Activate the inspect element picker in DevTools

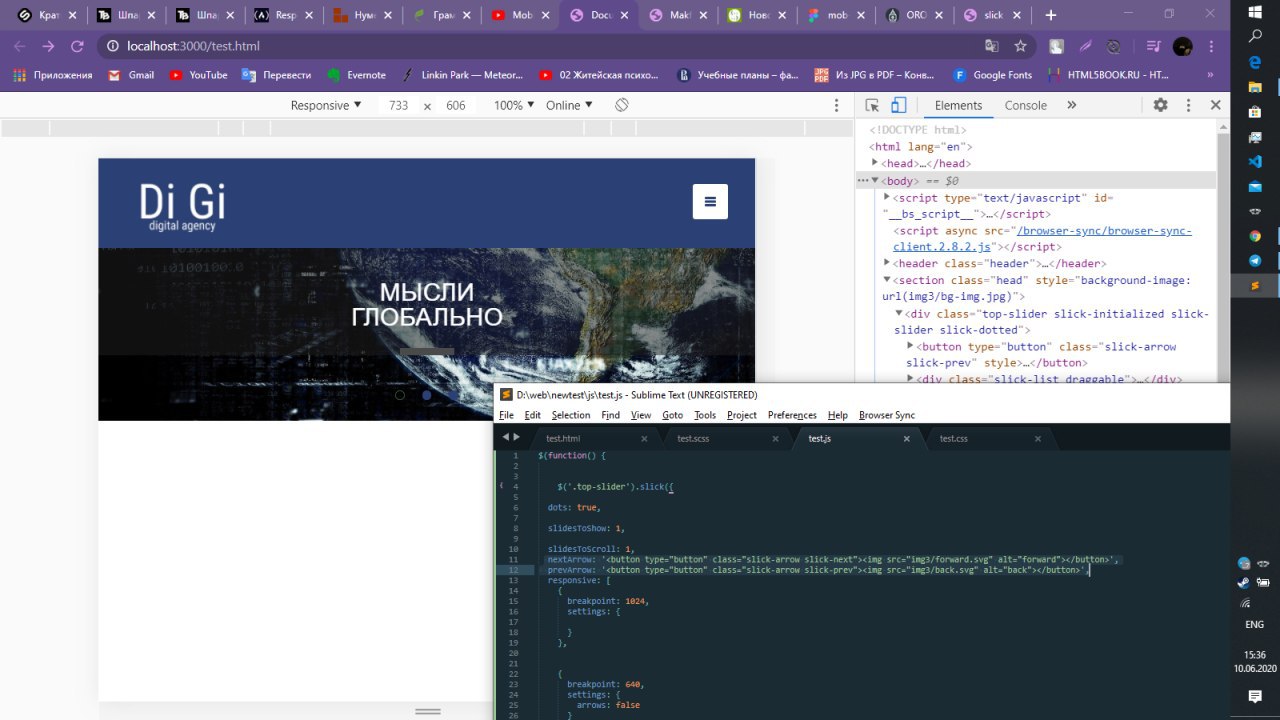(x=872, y=105)
